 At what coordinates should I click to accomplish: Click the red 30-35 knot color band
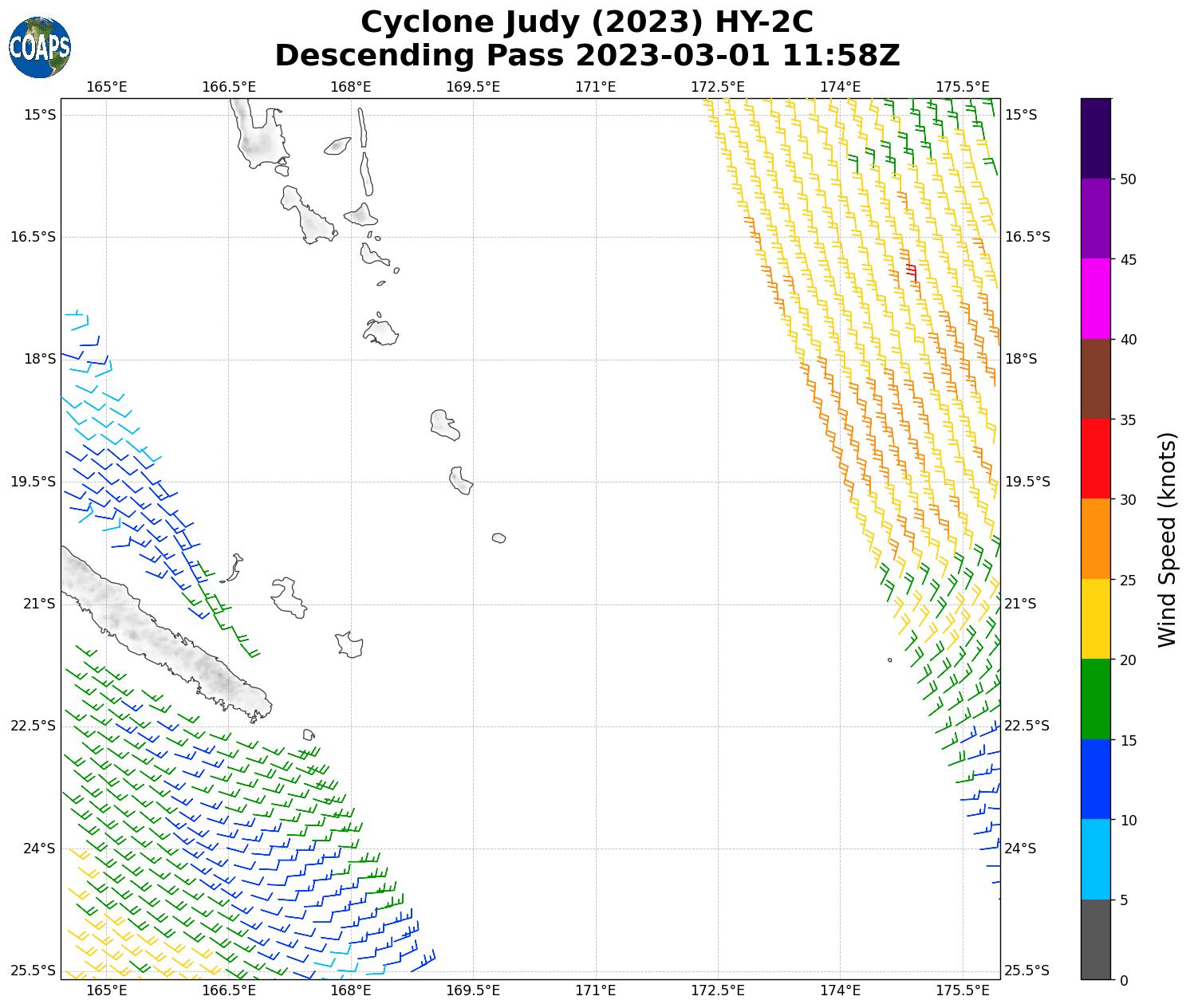[x=1095, y=459]
